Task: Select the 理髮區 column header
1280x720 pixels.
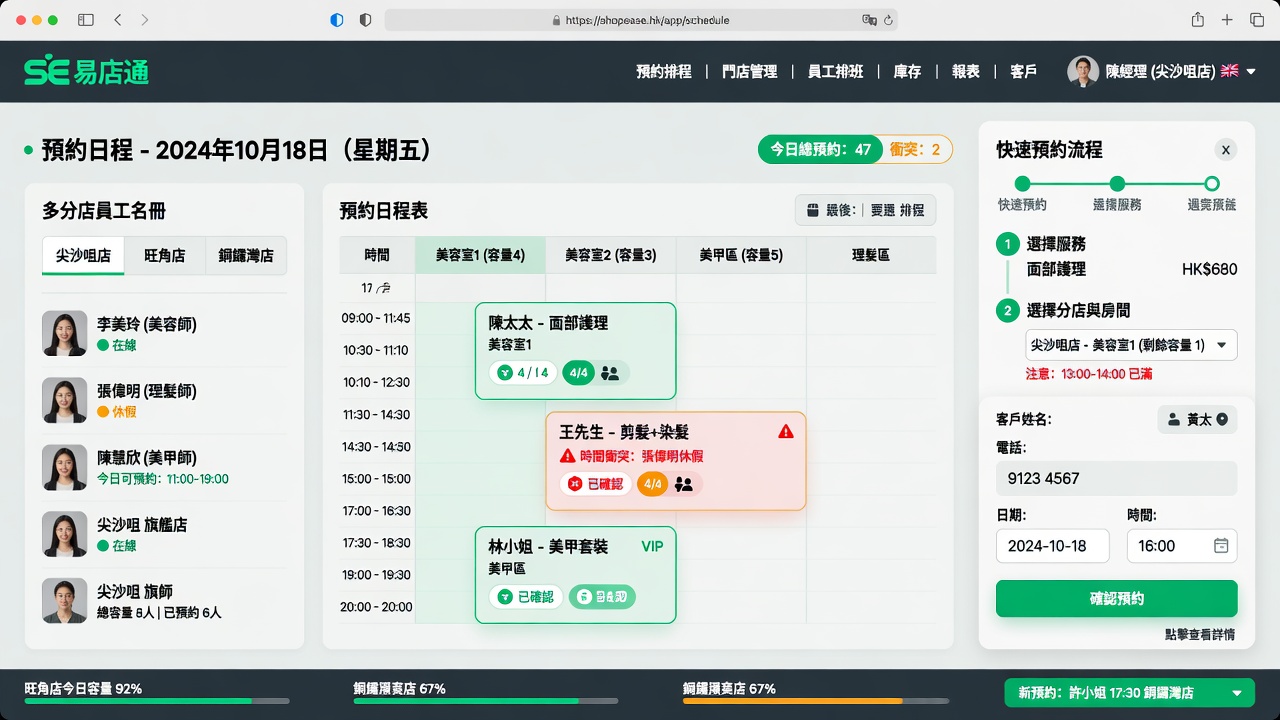Action: (871, 255)
